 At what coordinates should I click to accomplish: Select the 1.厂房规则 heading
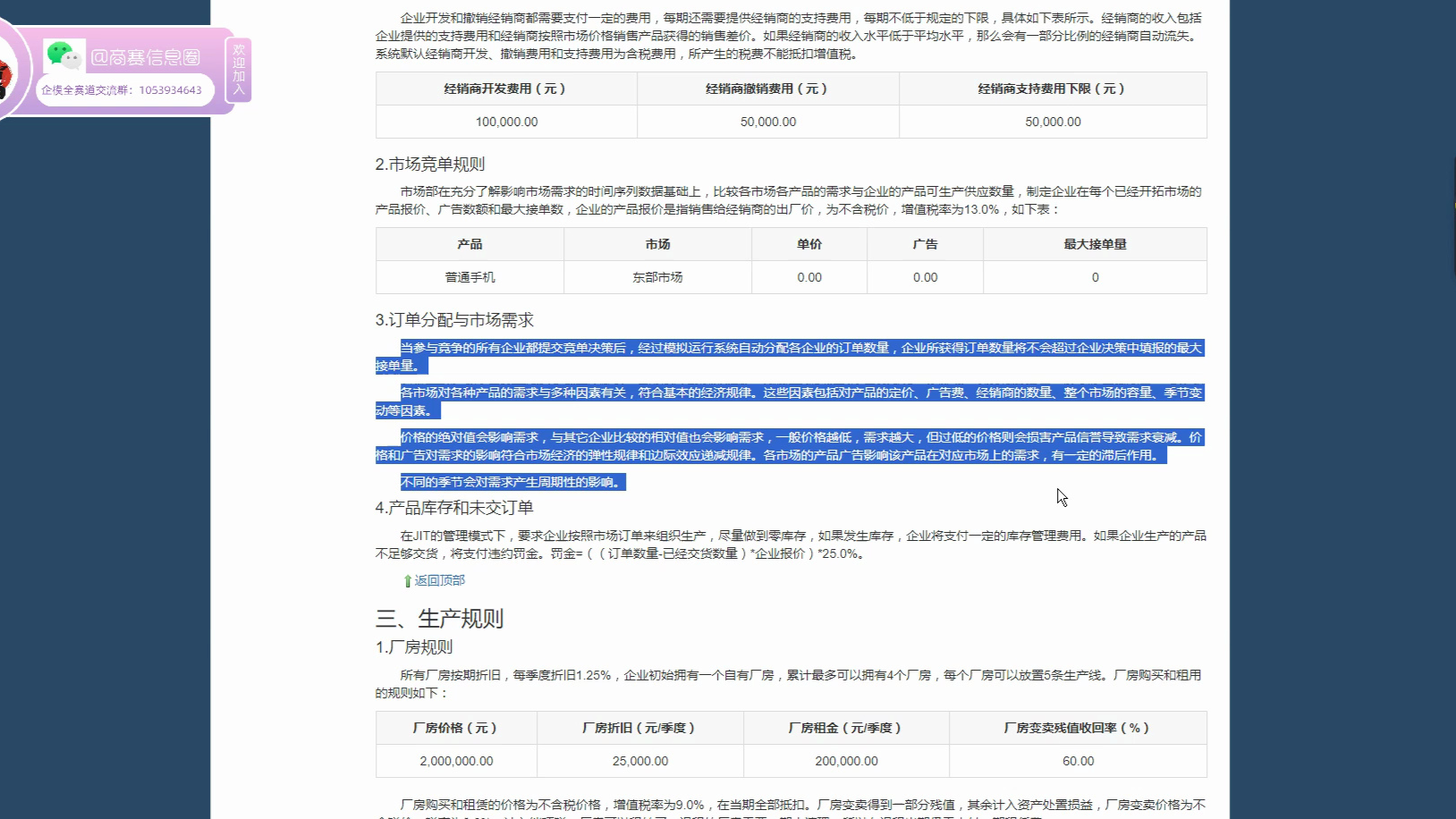pyautogui.click(x=414, y=647)
